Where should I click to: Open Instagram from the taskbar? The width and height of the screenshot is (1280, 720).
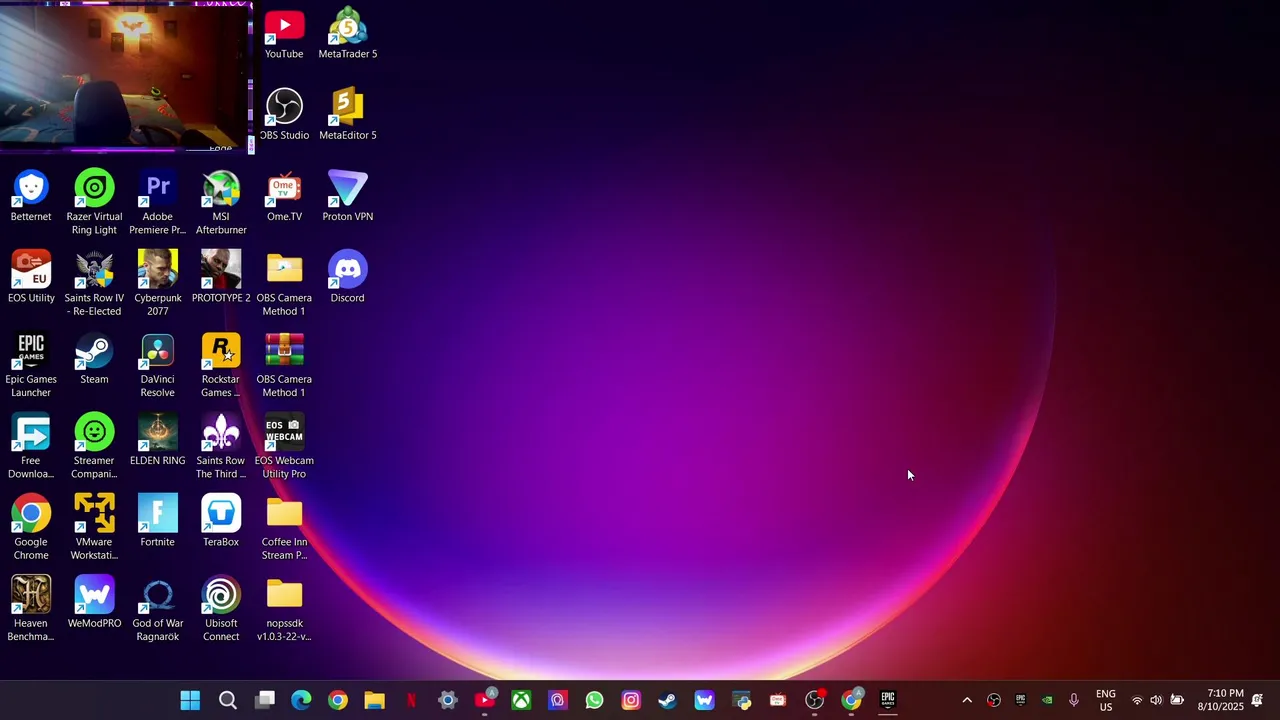(631, 700)
